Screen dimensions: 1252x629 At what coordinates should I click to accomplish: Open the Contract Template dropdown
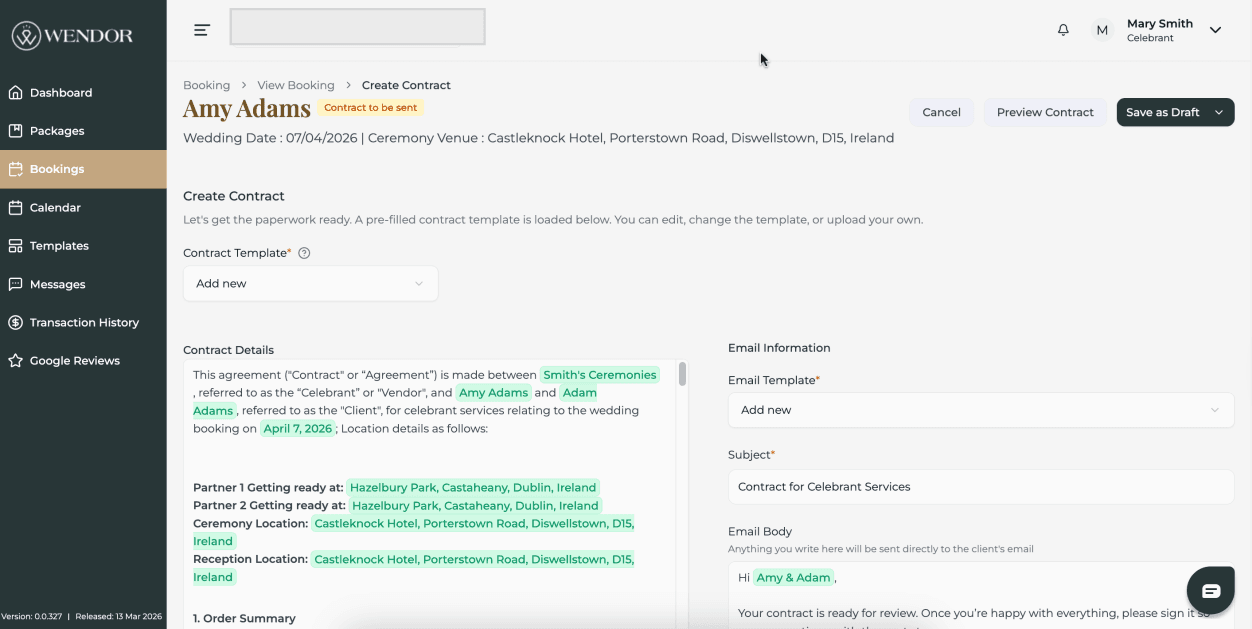[x=310, y=283]
